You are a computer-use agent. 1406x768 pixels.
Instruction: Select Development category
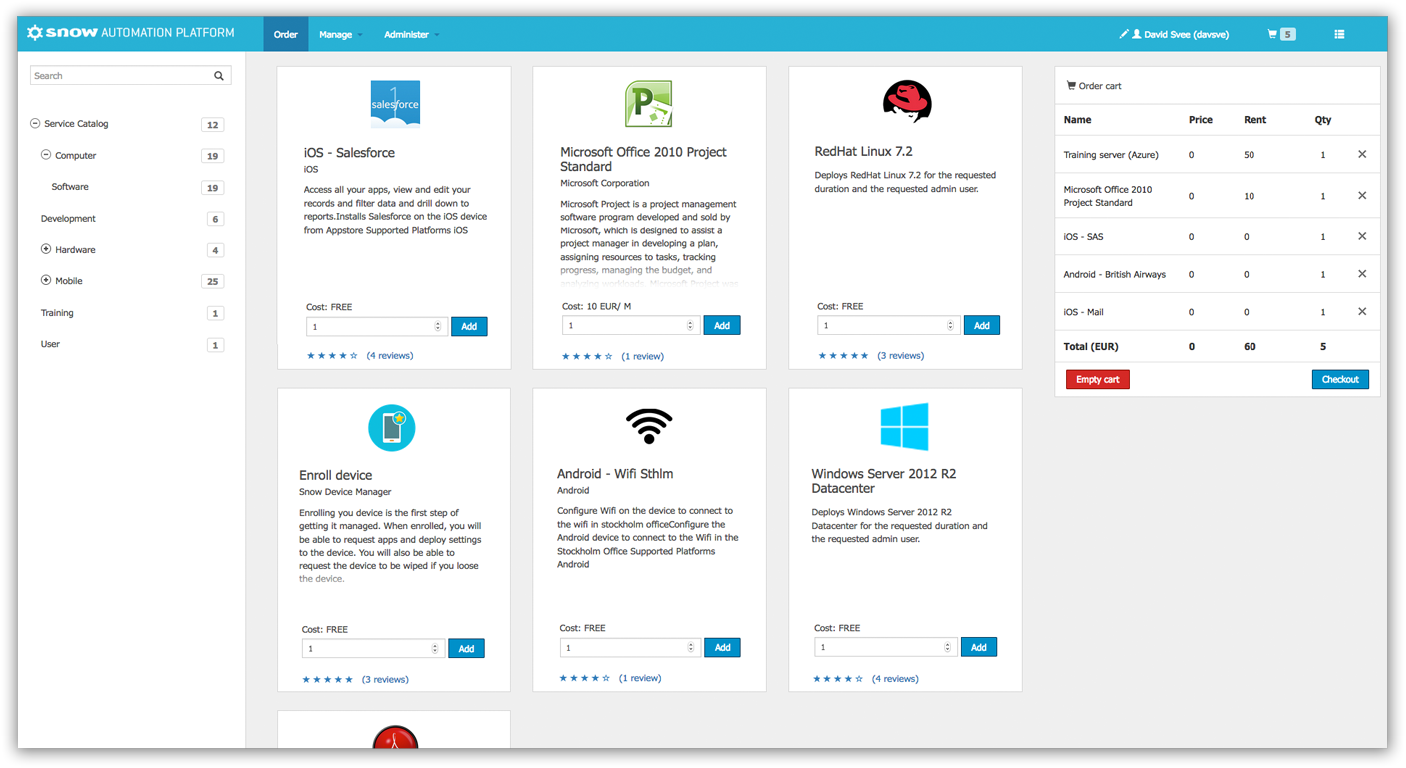(68, 218)
